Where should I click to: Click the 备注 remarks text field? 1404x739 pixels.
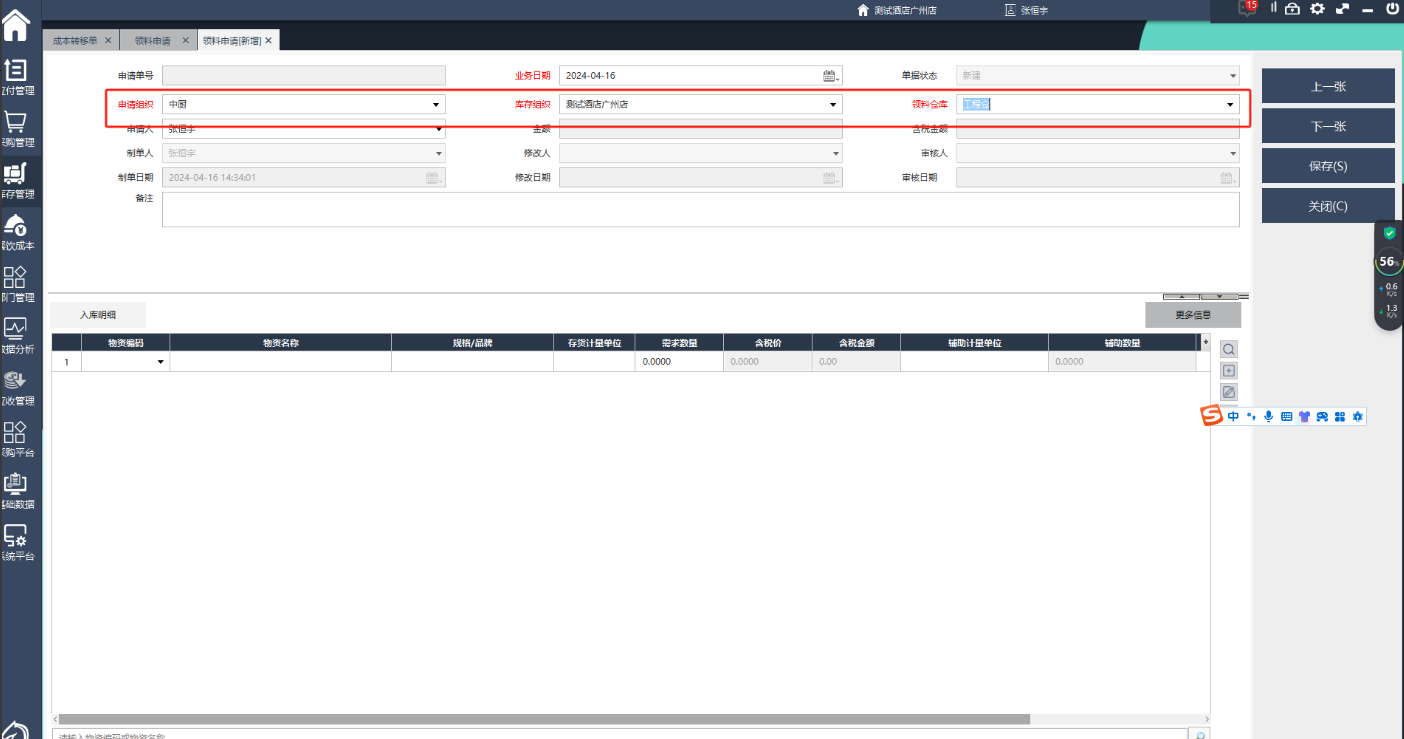pos(700,209)
